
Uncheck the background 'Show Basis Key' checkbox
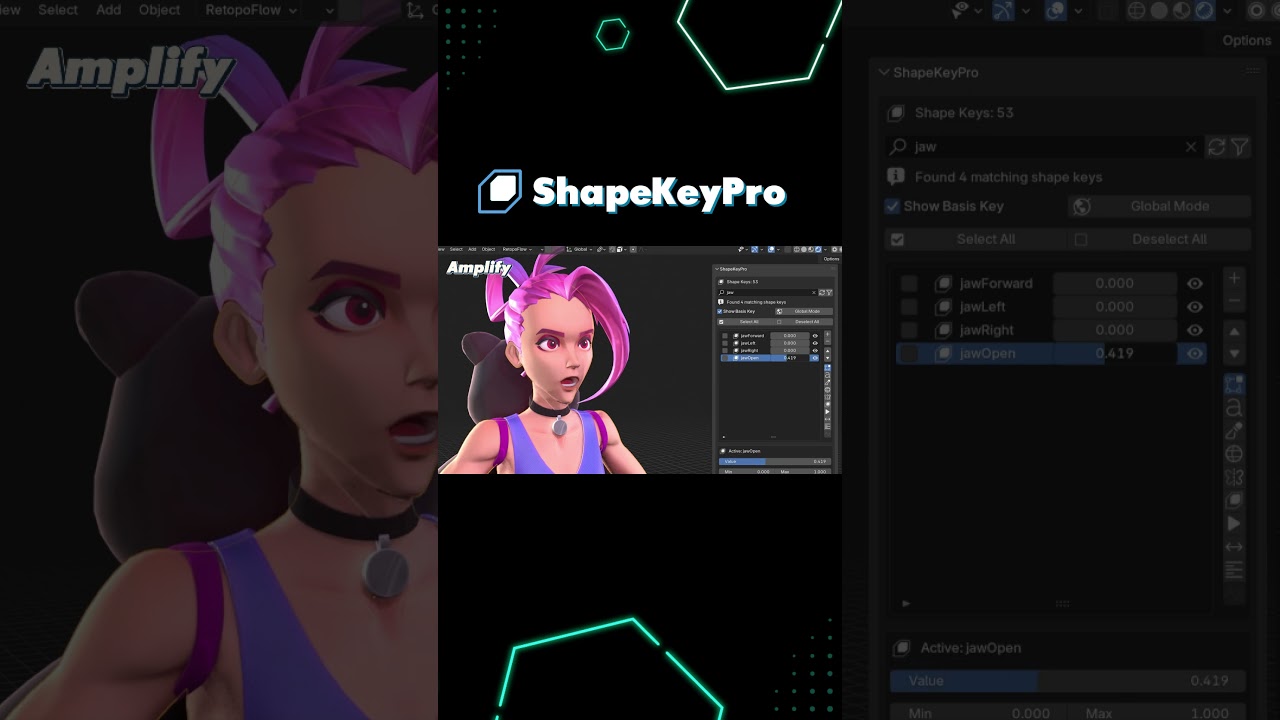pos(893,206)
